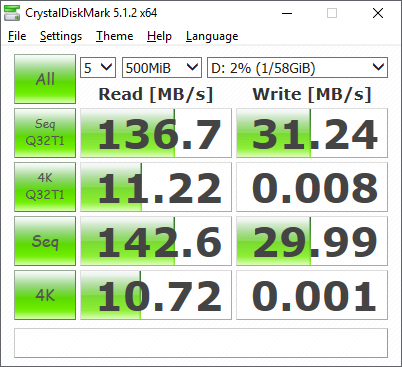
Task: Open the Theme menu
Action: point(115,36)
